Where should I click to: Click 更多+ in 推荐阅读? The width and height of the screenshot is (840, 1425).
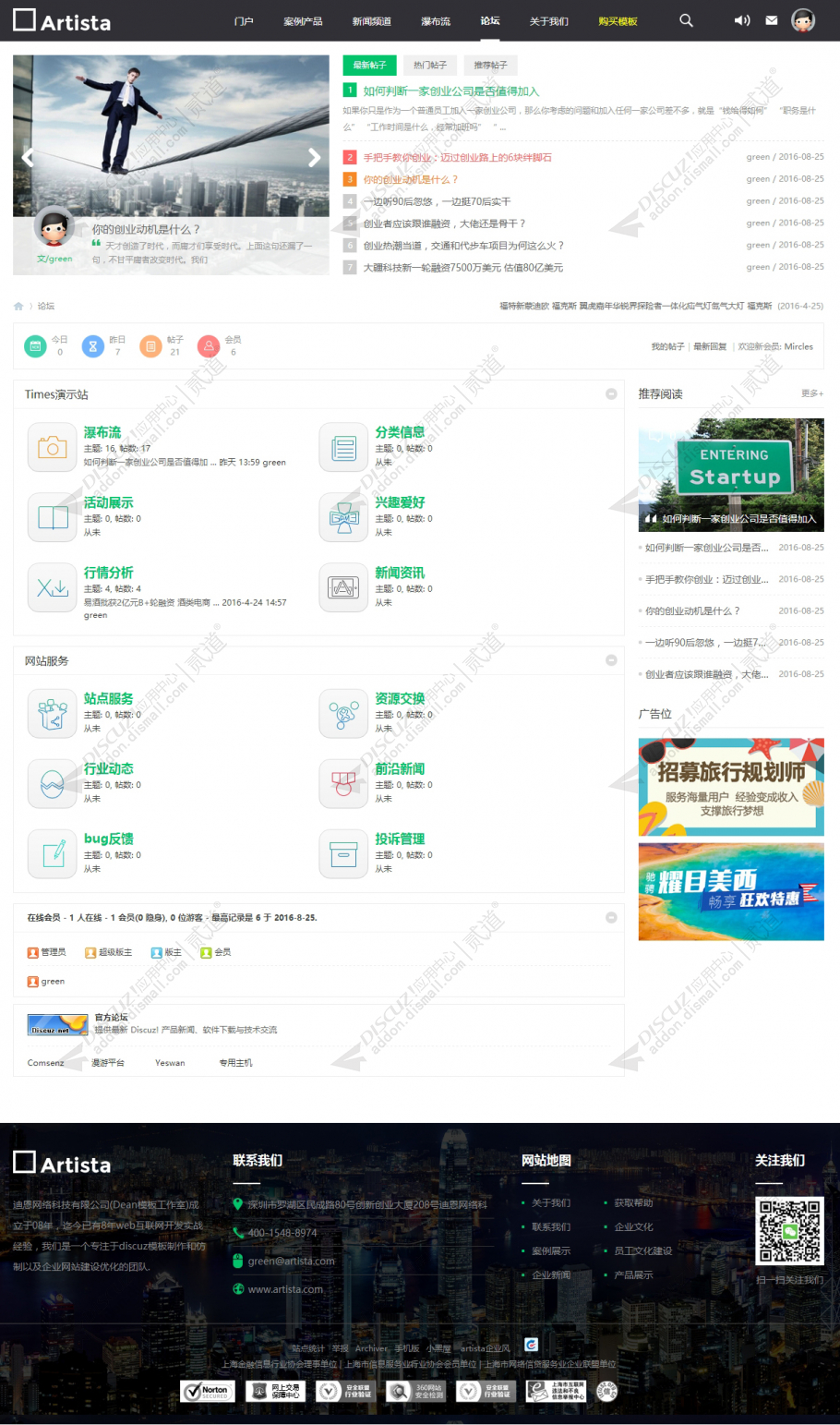pyautogui.click(x=812, y=393)
